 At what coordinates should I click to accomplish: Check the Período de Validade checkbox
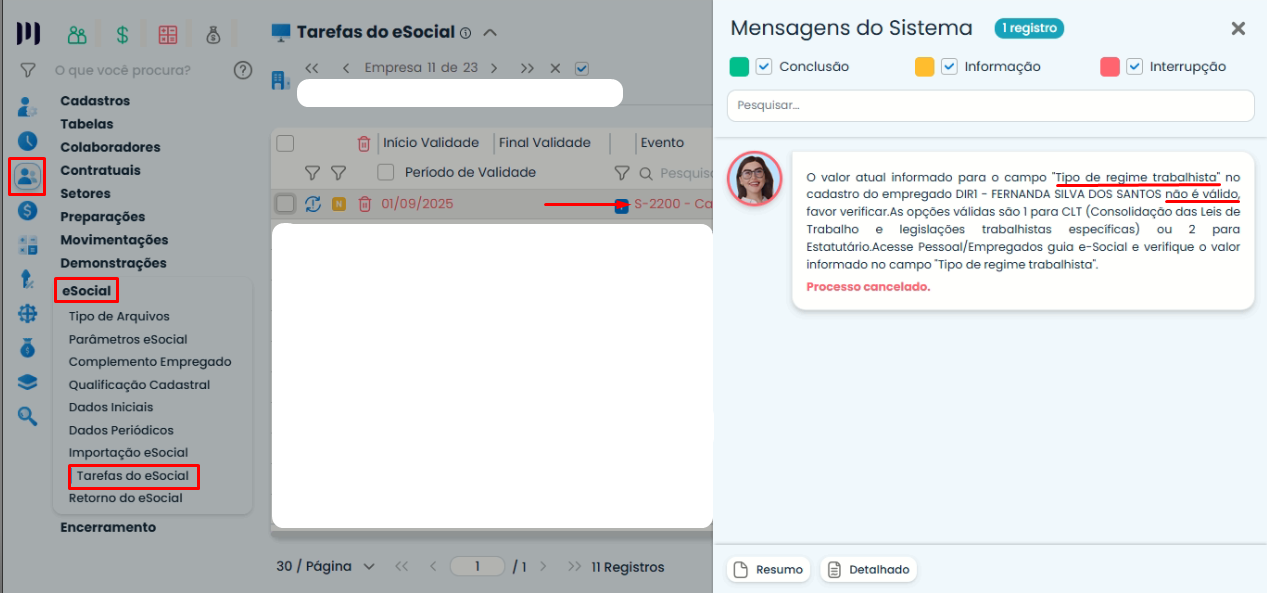(x=386, y=172)
